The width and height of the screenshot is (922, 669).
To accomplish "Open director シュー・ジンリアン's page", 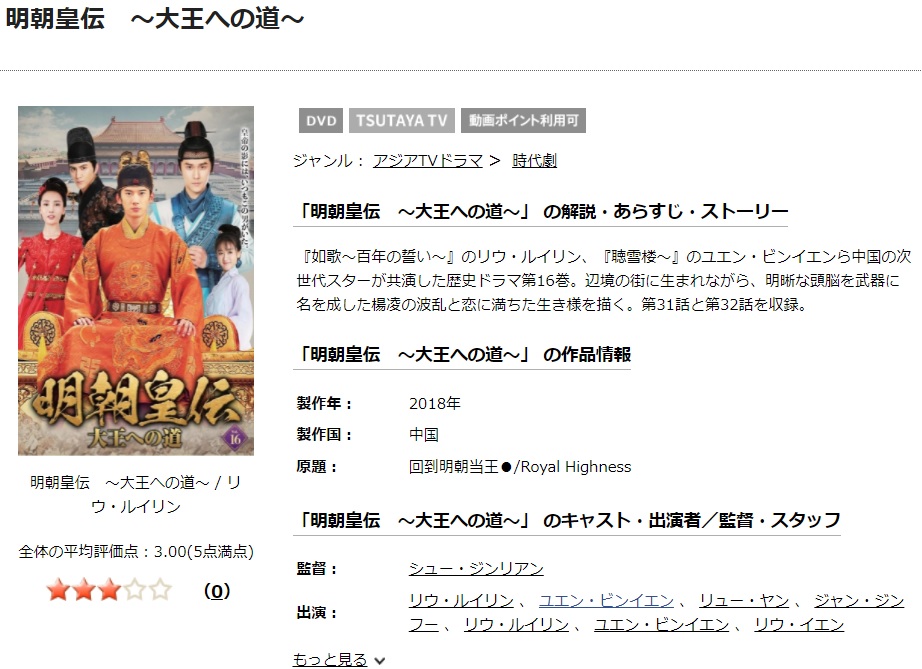I will [476, 568].
